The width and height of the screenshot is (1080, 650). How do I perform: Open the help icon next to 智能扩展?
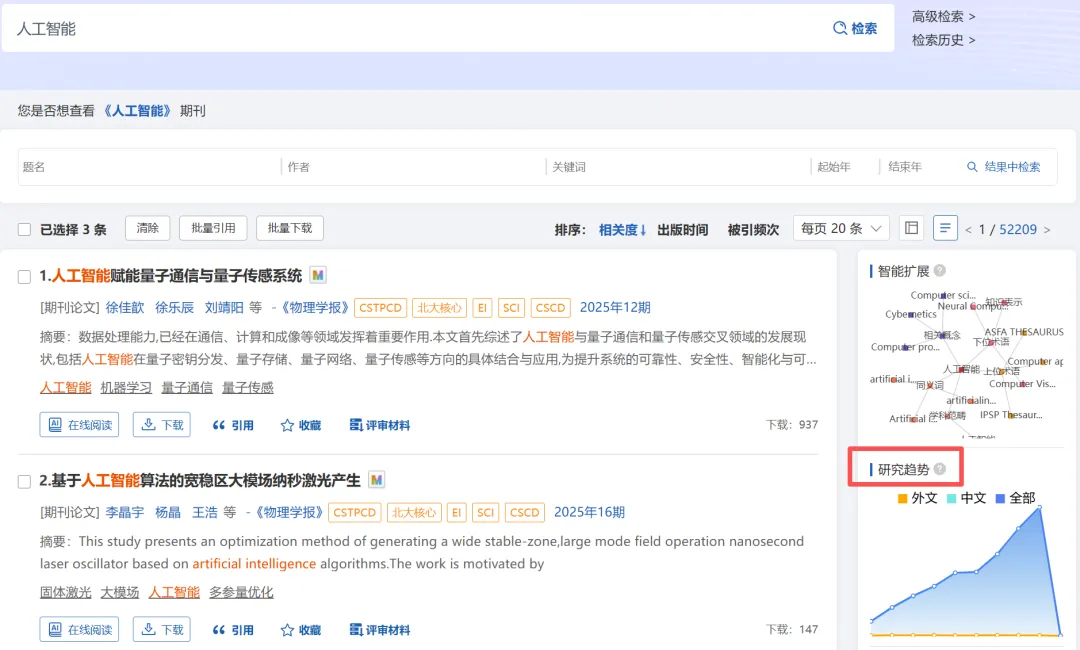pos(939,271)
